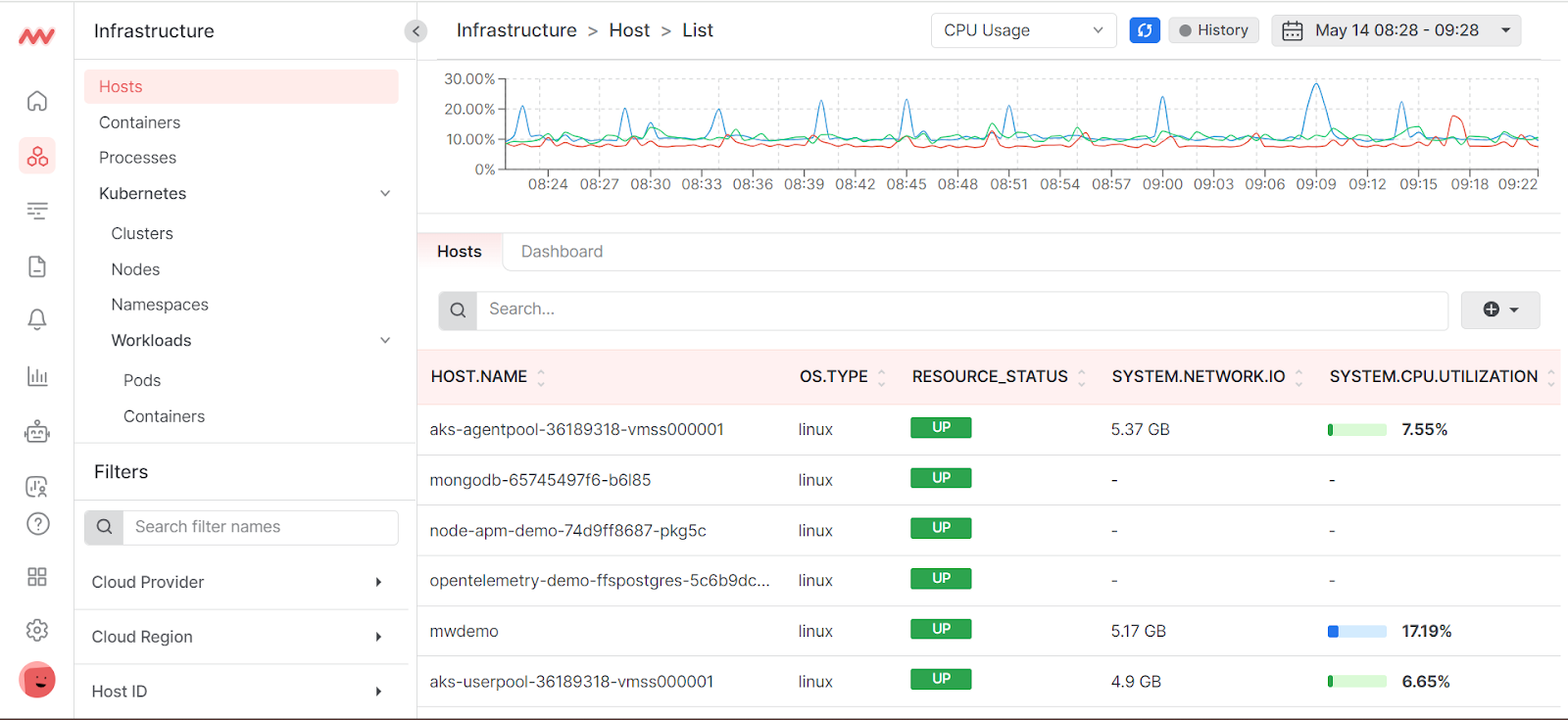Image resolution: width=1568 pixels, height=720 pixels.
Task: Open host node-apm-demo-74d9ff8687-pkg5c
Action: tap(567, 531)
